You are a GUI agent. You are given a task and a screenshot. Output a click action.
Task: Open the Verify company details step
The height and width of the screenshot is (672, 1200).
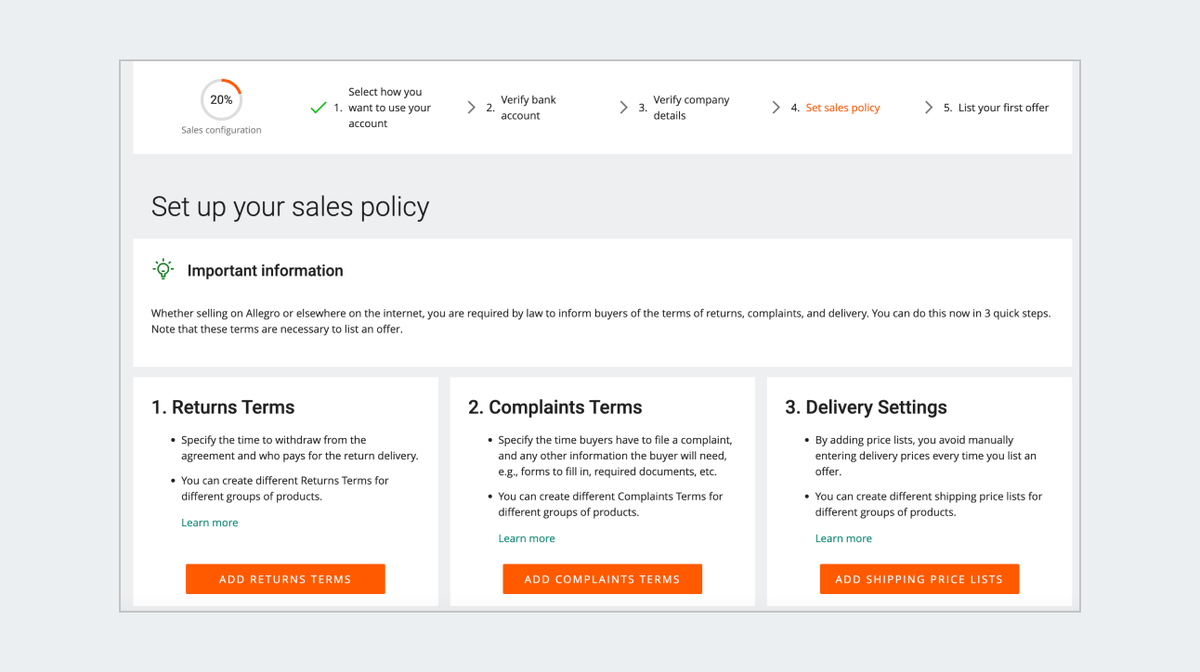click(x=691, y=108)
